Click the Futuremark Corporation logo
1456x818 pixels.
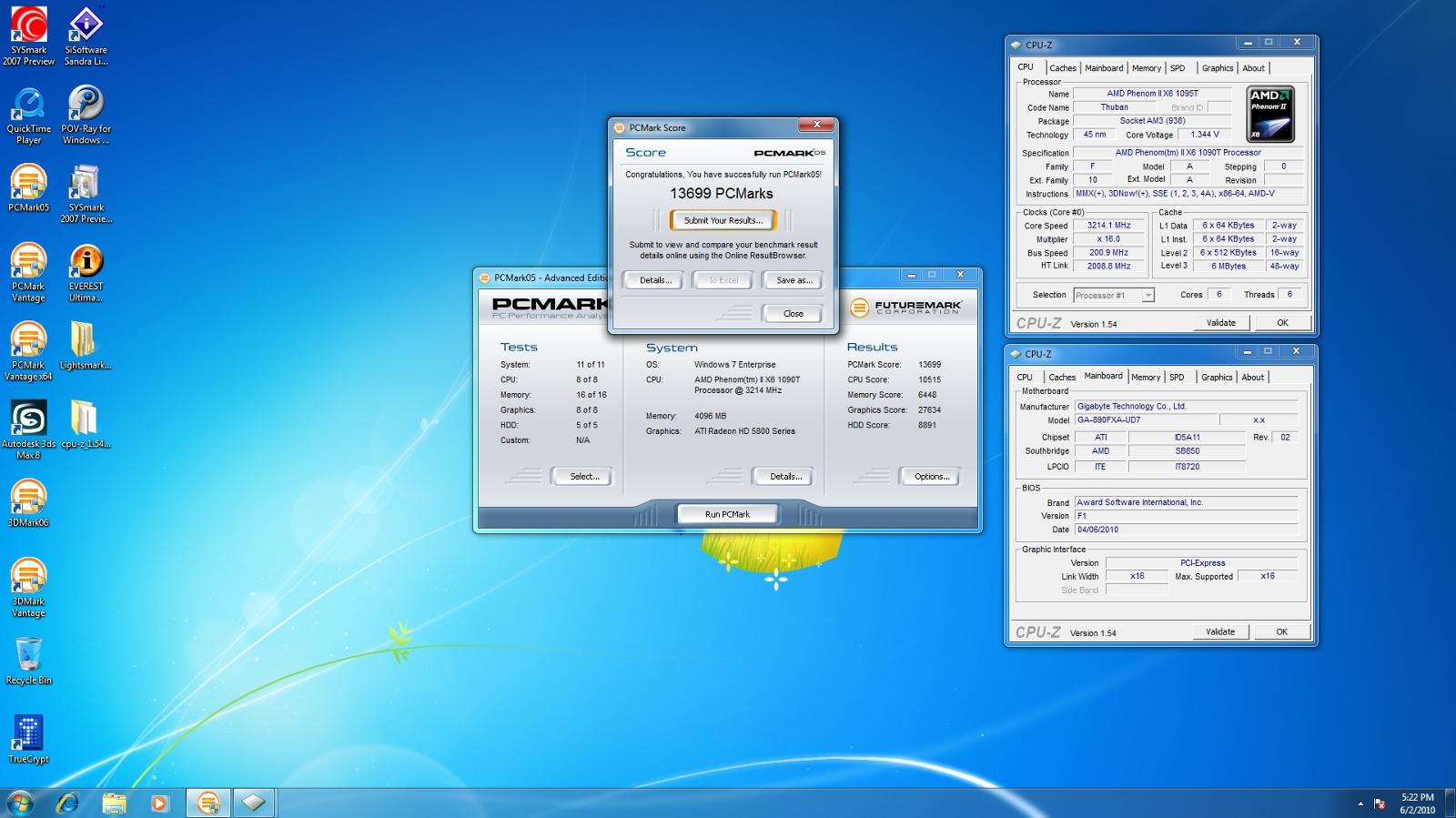pyautogui.click(x=905, y=308)
